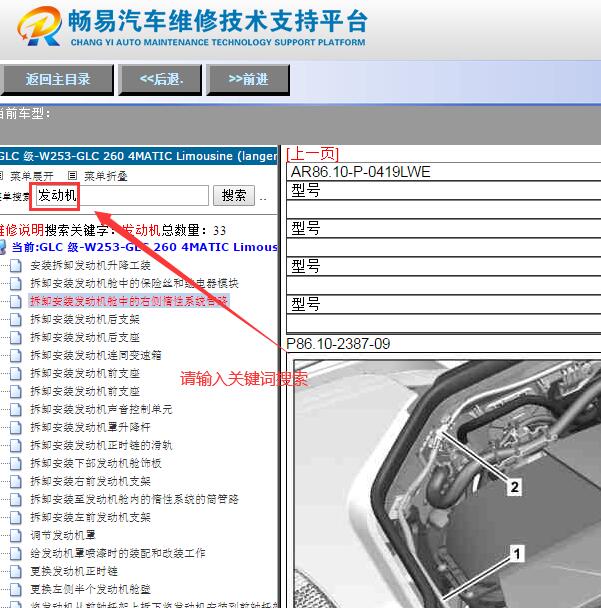Open 拆卸安装发动机舱中的保险丝和继电器模块

[134, 283]
